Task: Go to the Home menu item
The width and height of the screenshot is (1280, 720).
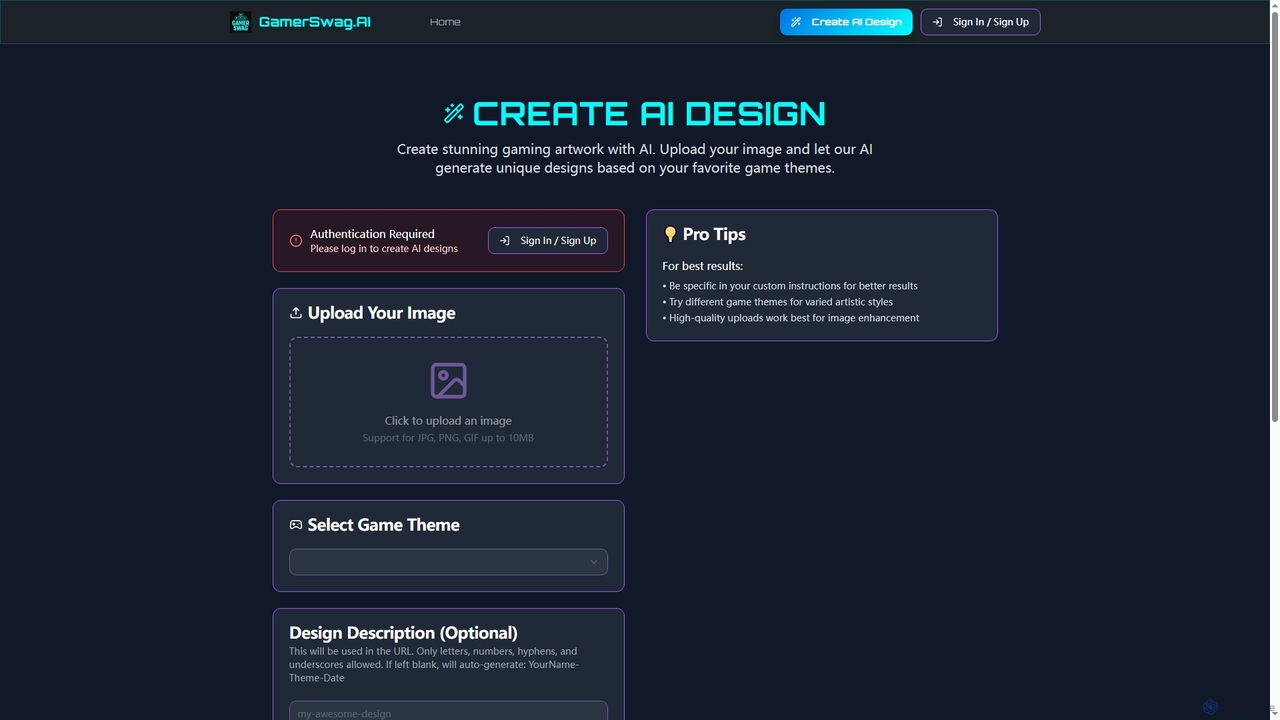Action: click(x=445, y=22)
